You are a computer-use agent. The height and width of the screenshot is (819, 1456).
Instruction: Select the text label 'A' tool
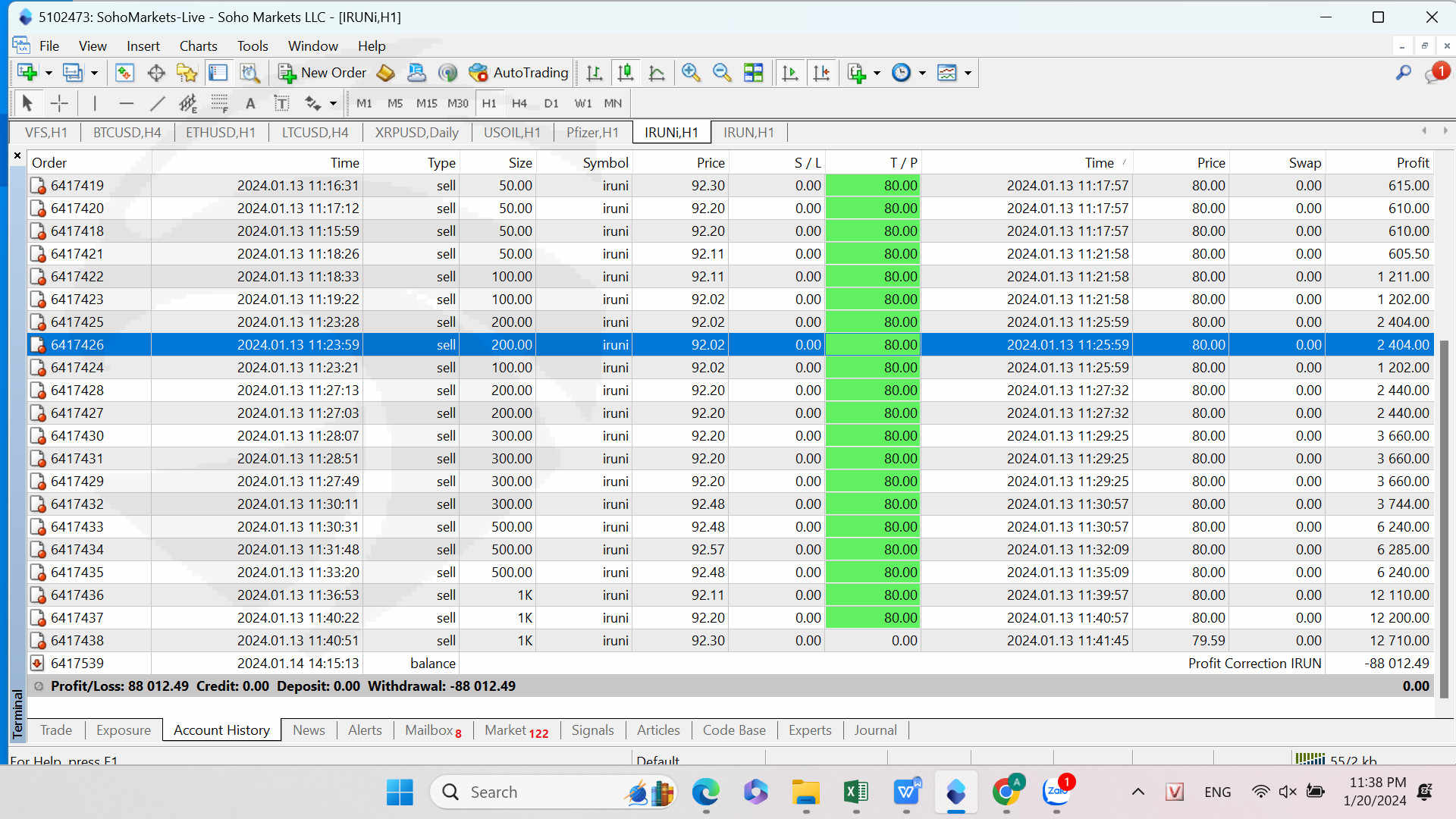click(250, 103)
